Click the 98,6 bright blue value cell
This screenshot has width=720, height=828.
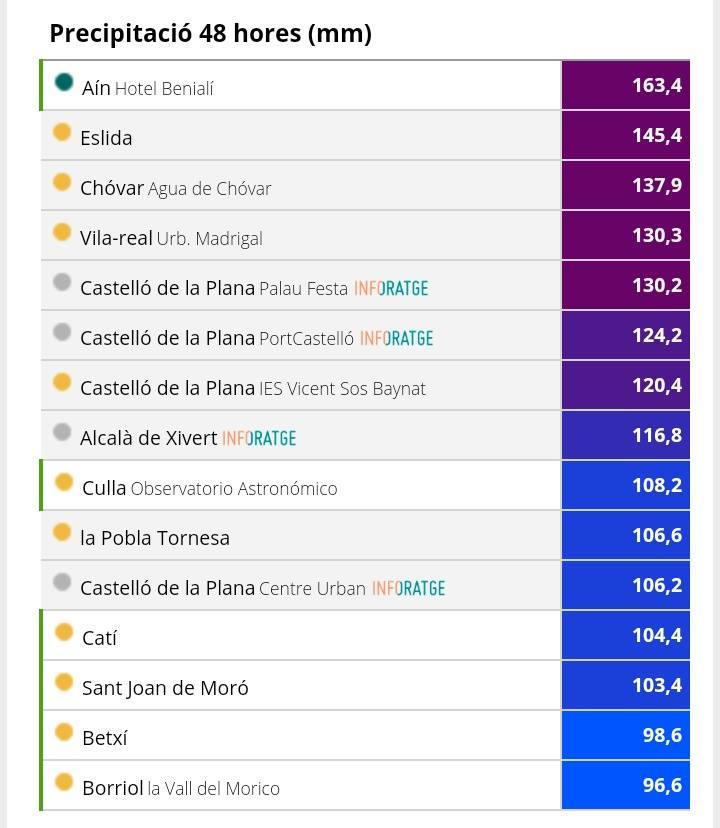(x=626, y=735)
